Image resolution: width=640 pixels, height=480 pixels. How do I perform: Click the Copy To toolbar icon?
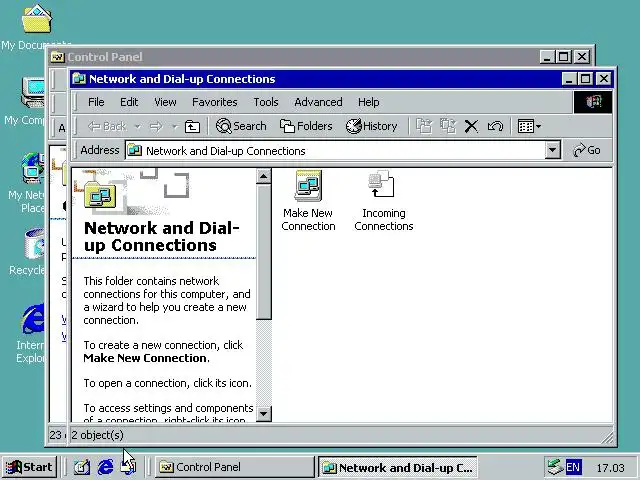(x=448, y=127)
